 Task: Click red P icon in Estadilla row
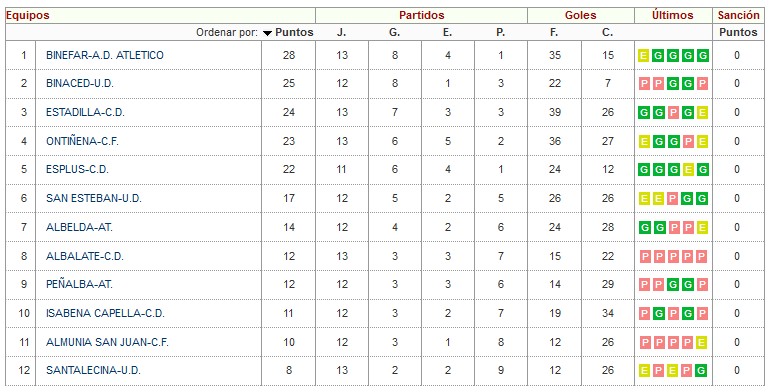click(x=673, y=113)
